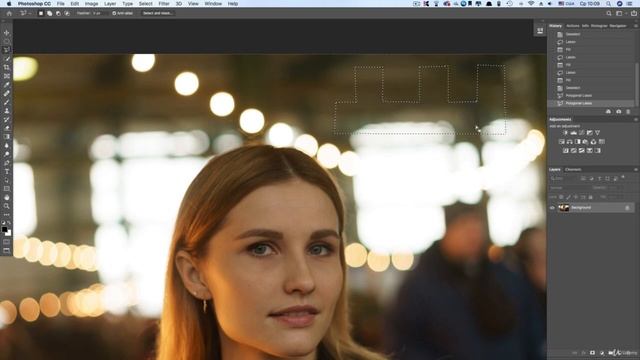Click the background color swatch
Image resolution: width=640 pixels, height=360 pixels.
pos(8,233)
